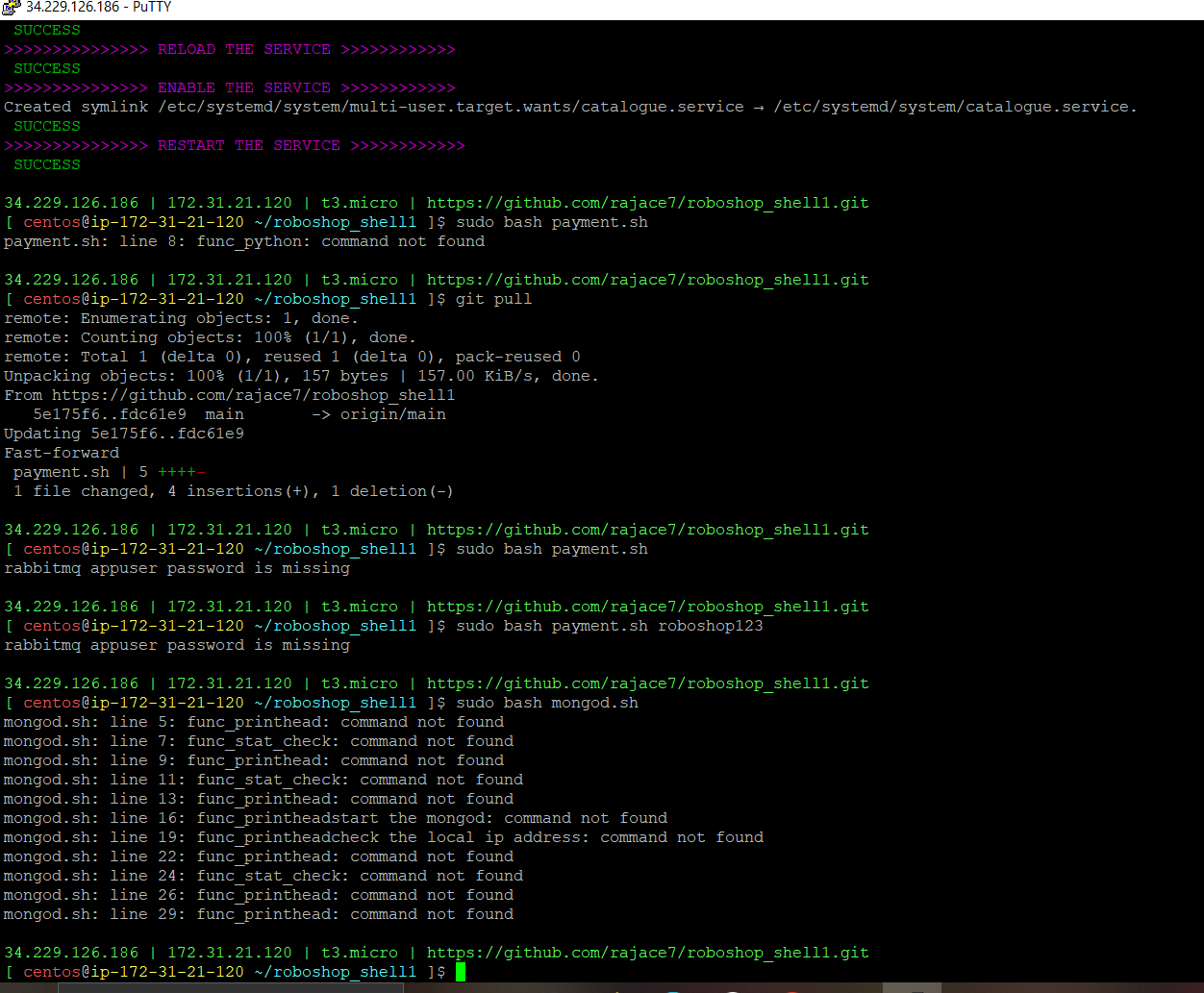Click the roboshop_shell1 GitHub URL on the top host line
Image resolution: width=1204 pixels, height=993 pixels.
[648, 203]
